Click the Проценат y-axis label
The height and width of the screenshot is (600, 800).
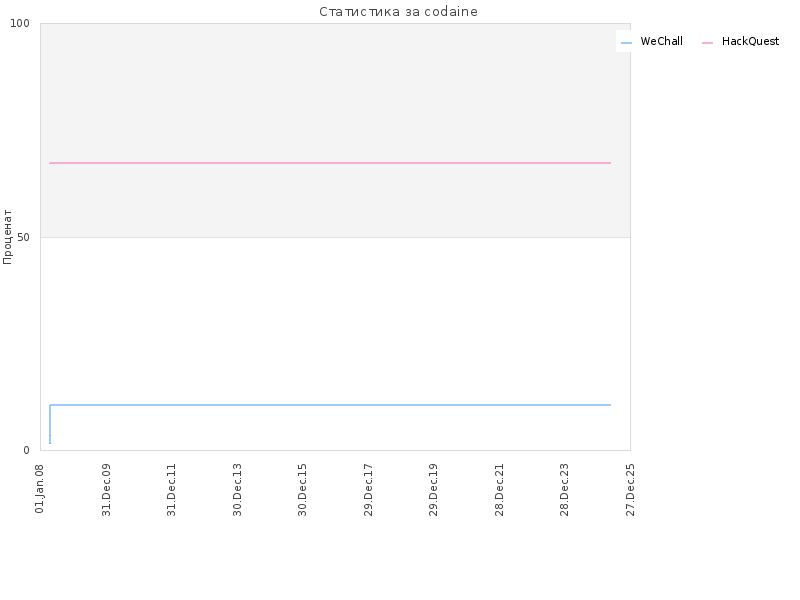click(7, 237)
